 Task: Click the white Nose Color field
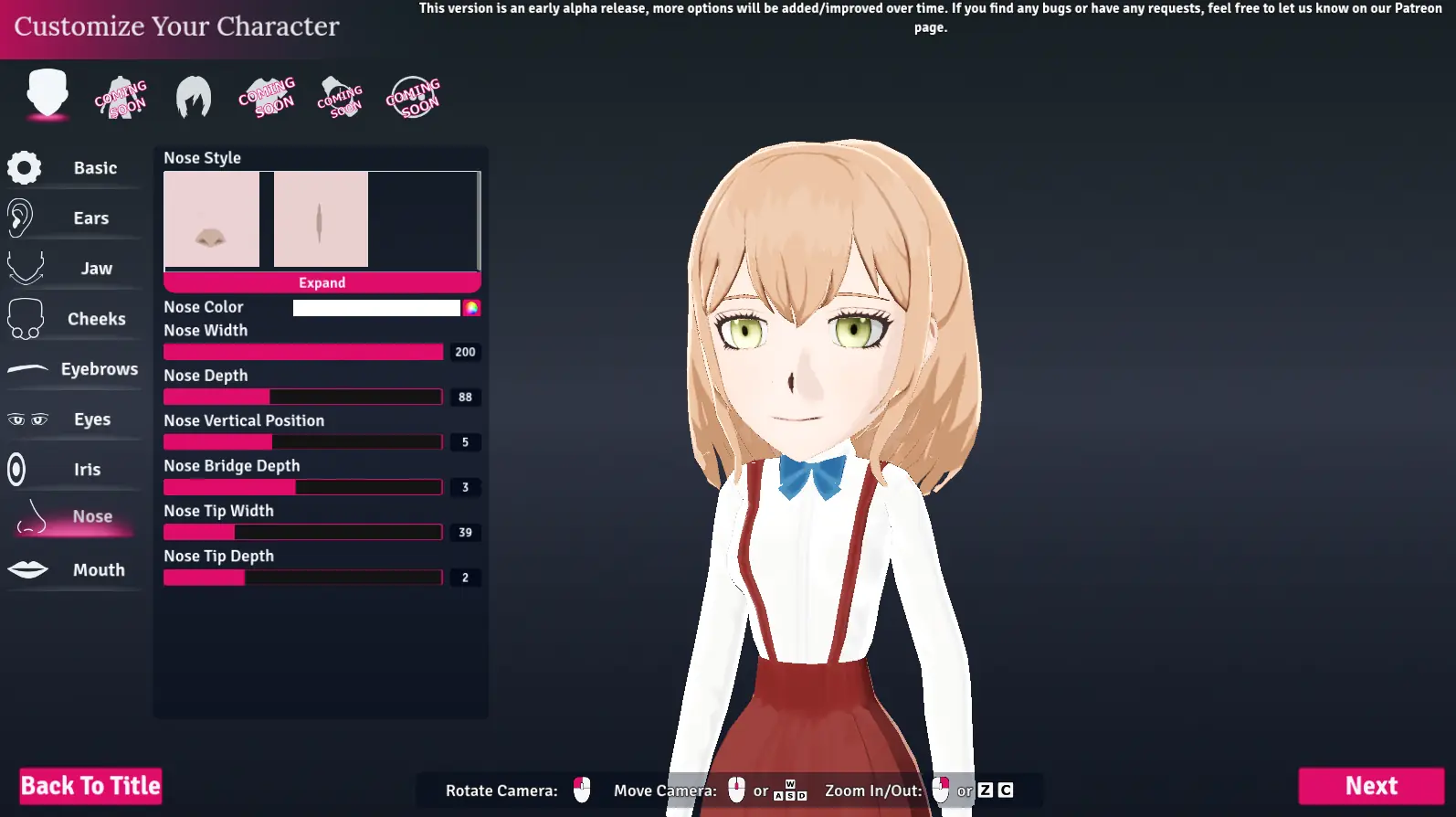coord(375,308)
